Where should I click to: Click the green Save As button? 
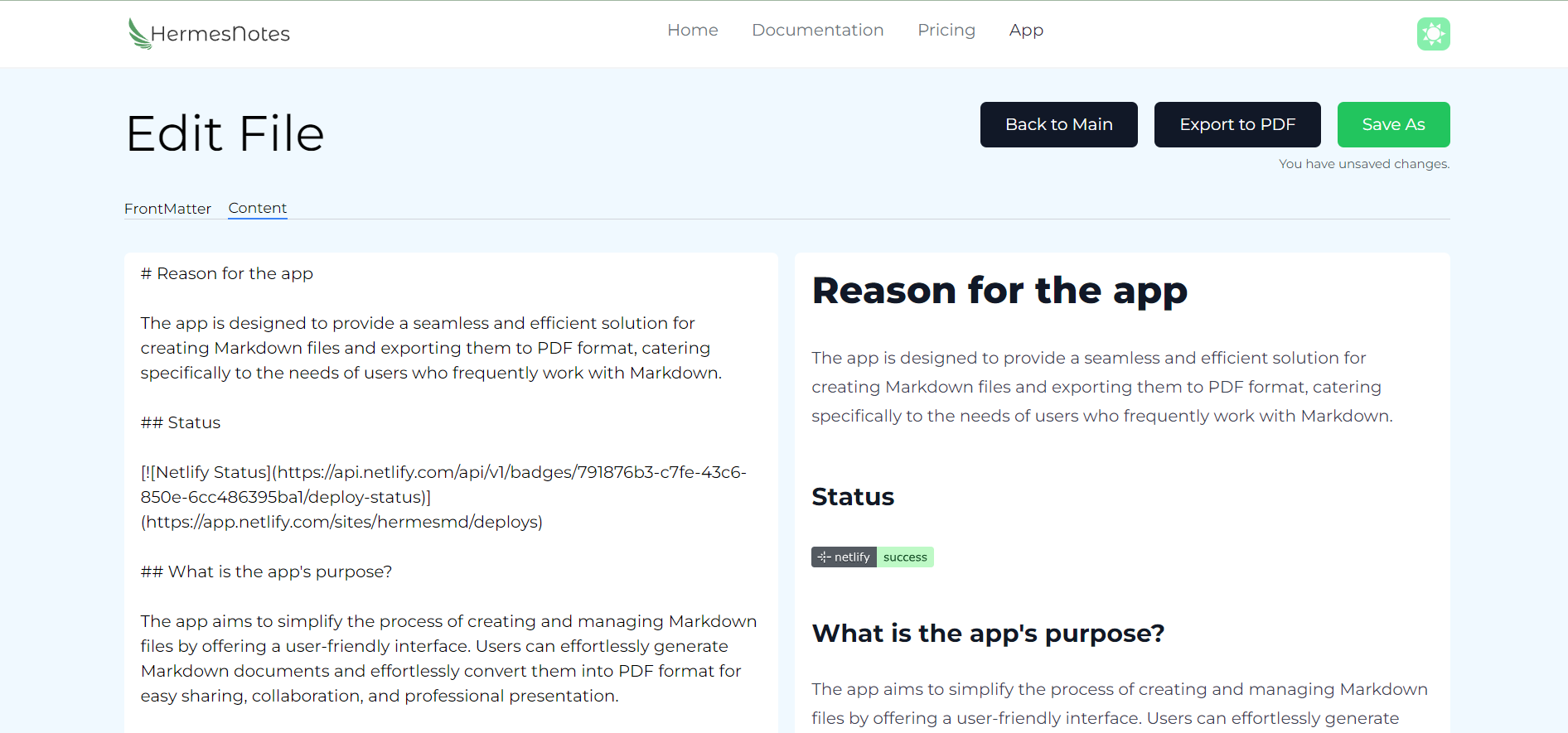click(1394, 125)
